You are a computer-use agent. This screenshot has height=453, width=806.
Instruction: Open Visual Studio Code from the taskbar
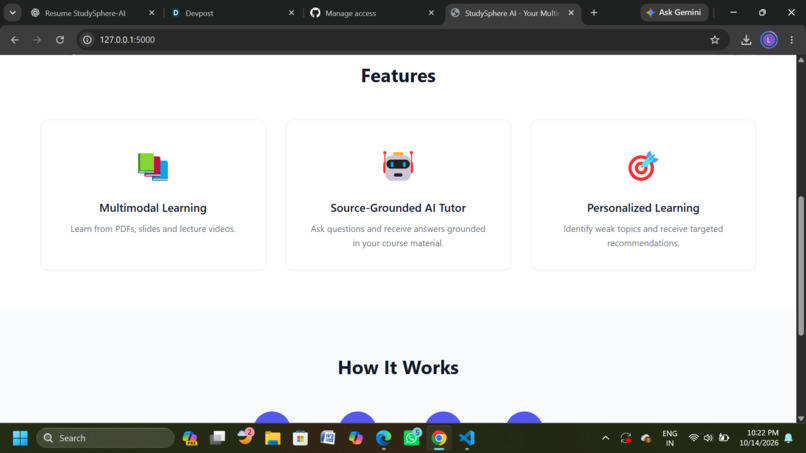tap(467, 438)
